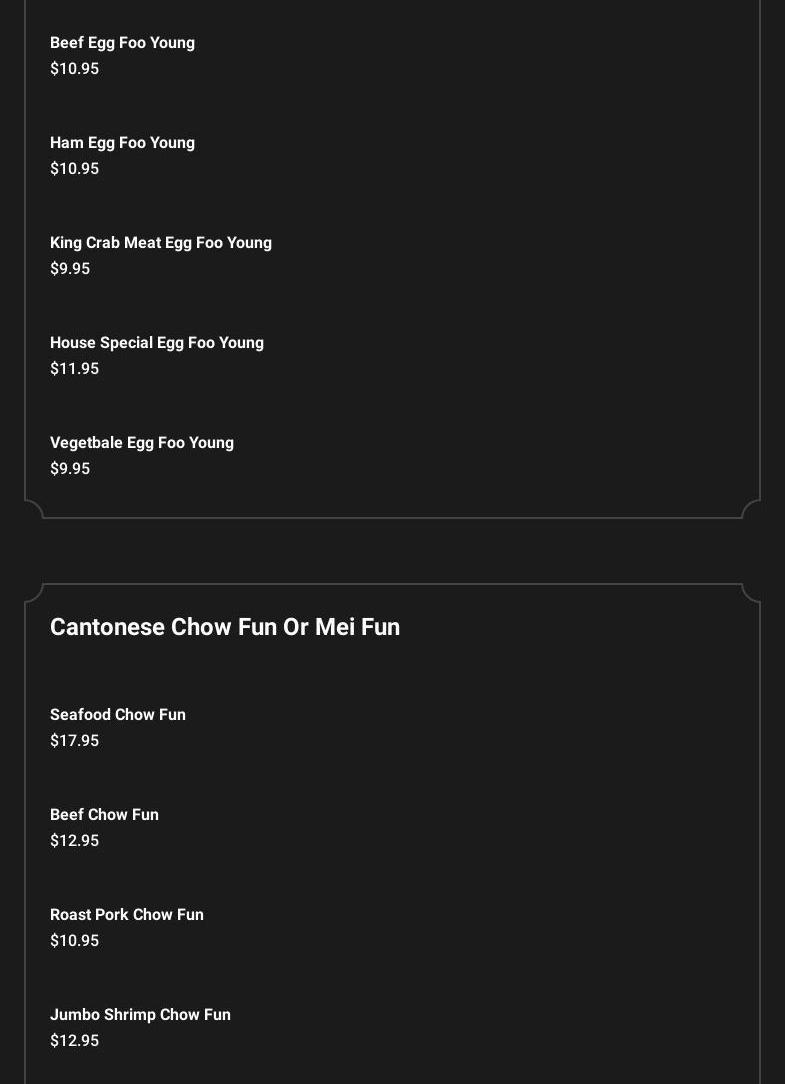Open the Roast Pork Chow Fun item
The width and height of the screenshot is (785, 1084).
click(127, 915)
